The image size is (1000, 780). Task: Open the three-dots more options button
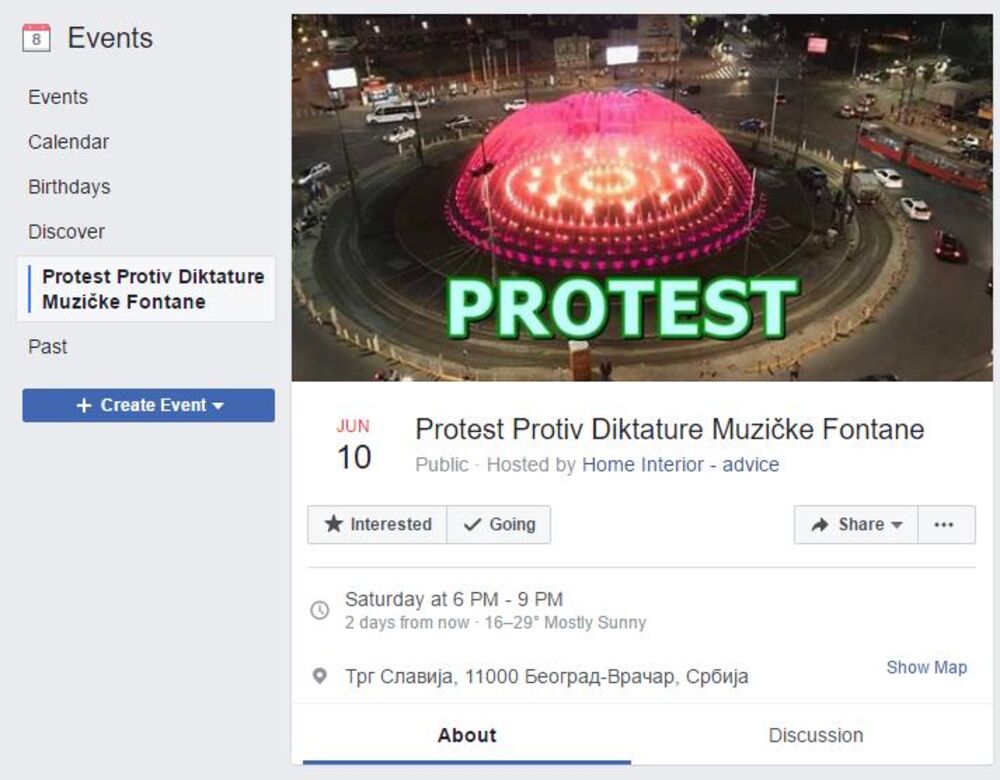tap(945, 525)
